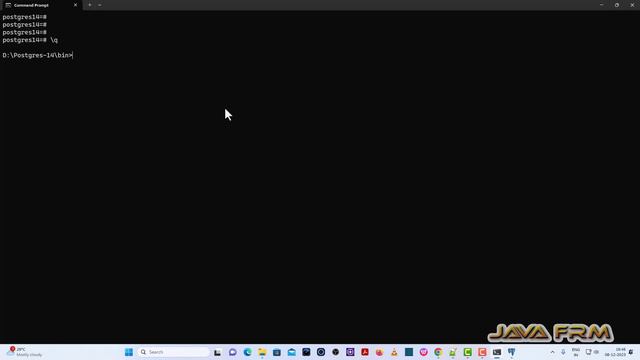Click the postgres14=# \q line
The image size is (640, 360).
pos(30,40)
